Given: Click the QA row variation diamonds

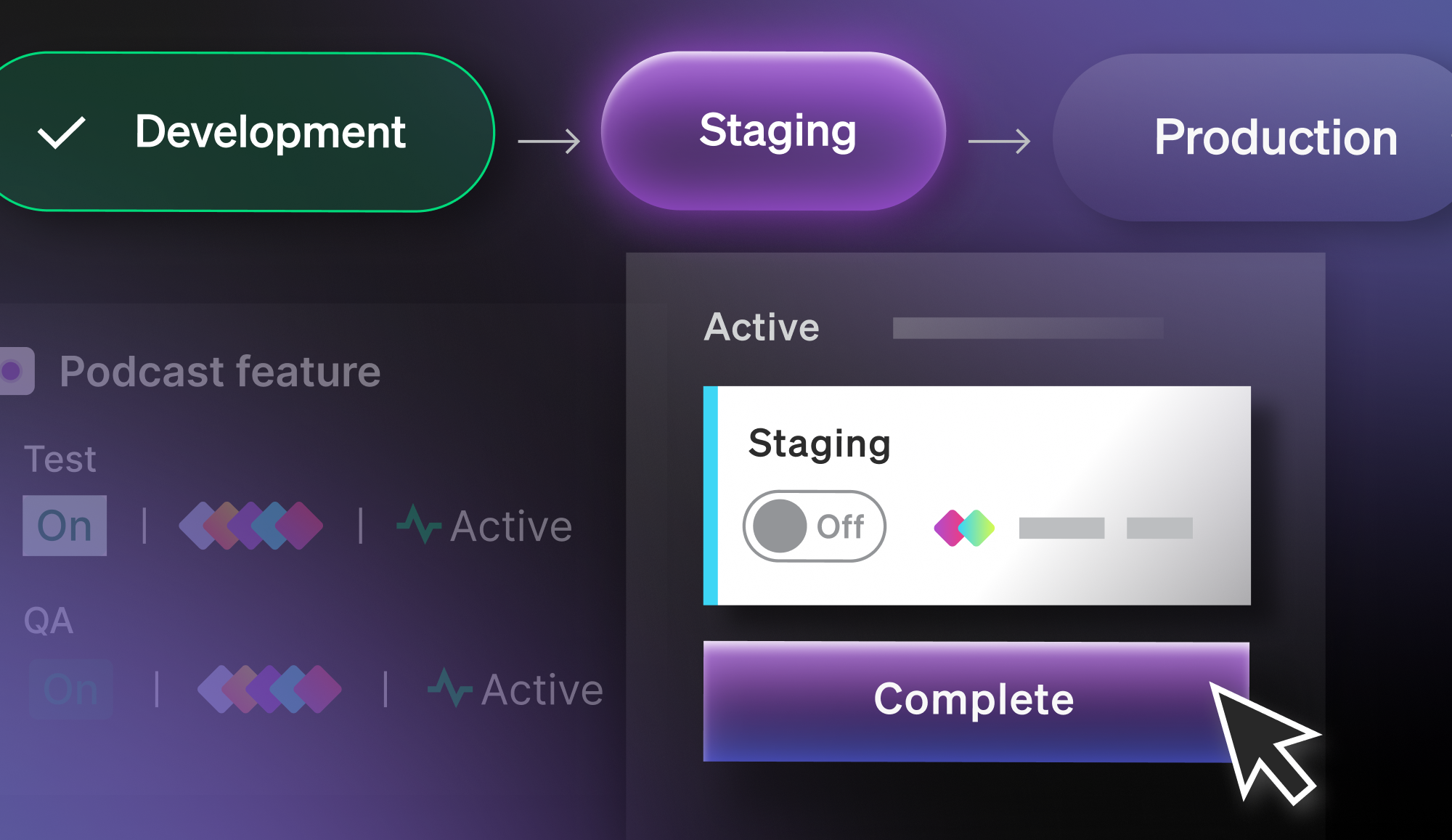Looking at the screenshot, I should click(x=269, y=689).
